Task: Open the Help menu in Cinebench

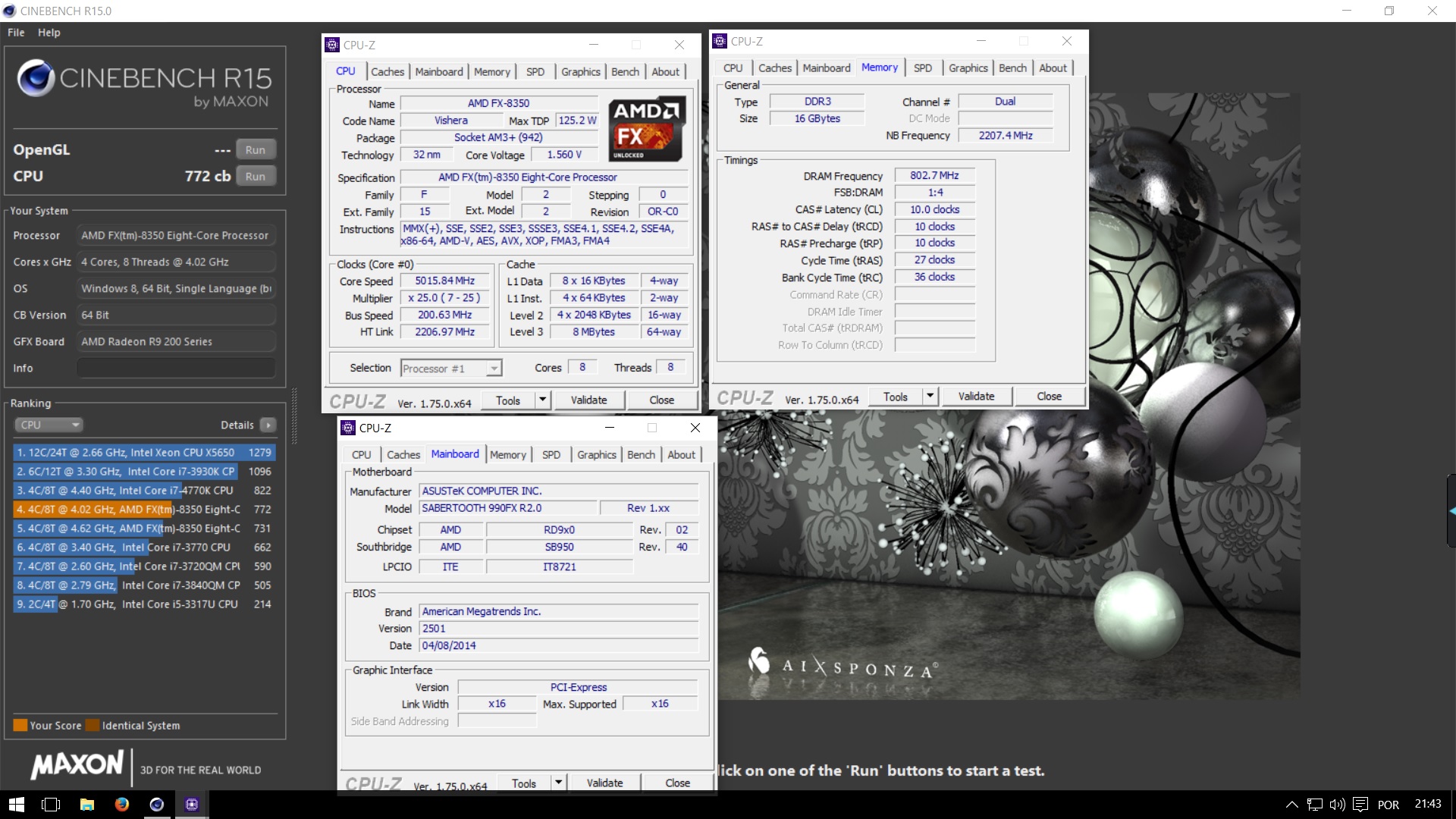Action: point(49,33)
